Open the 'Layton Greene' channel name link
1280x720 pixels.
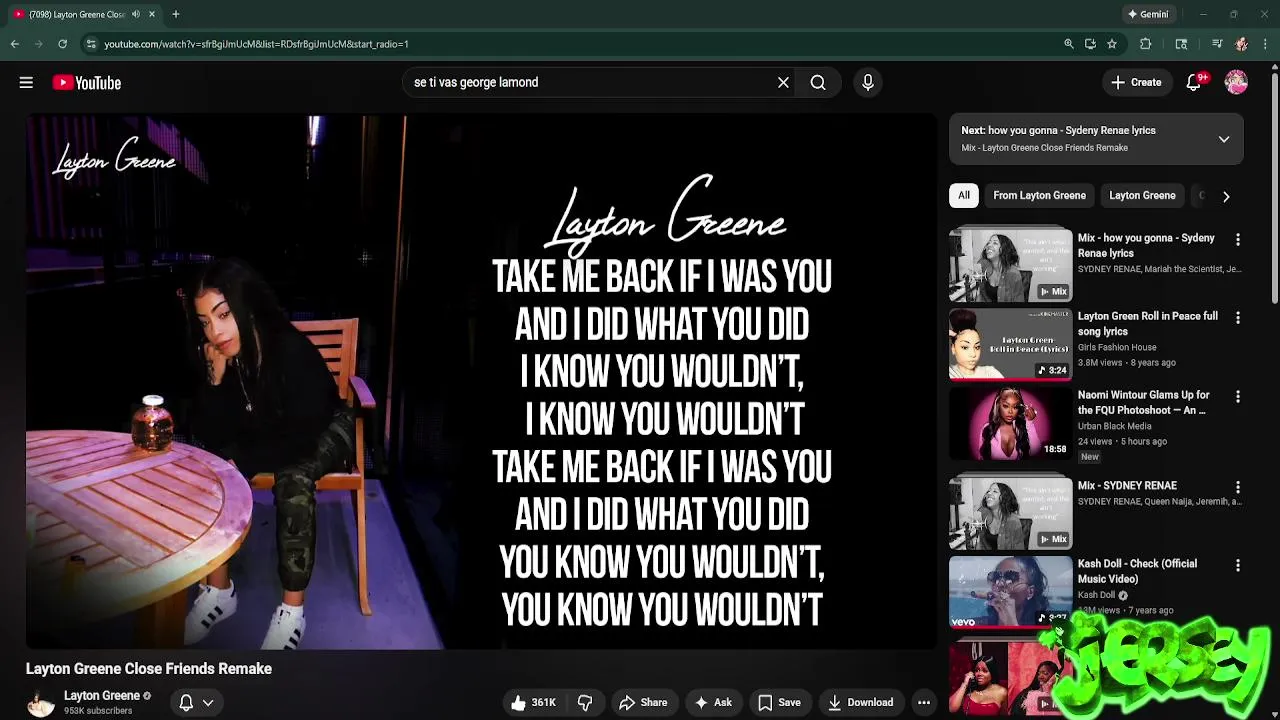(102, 696)
